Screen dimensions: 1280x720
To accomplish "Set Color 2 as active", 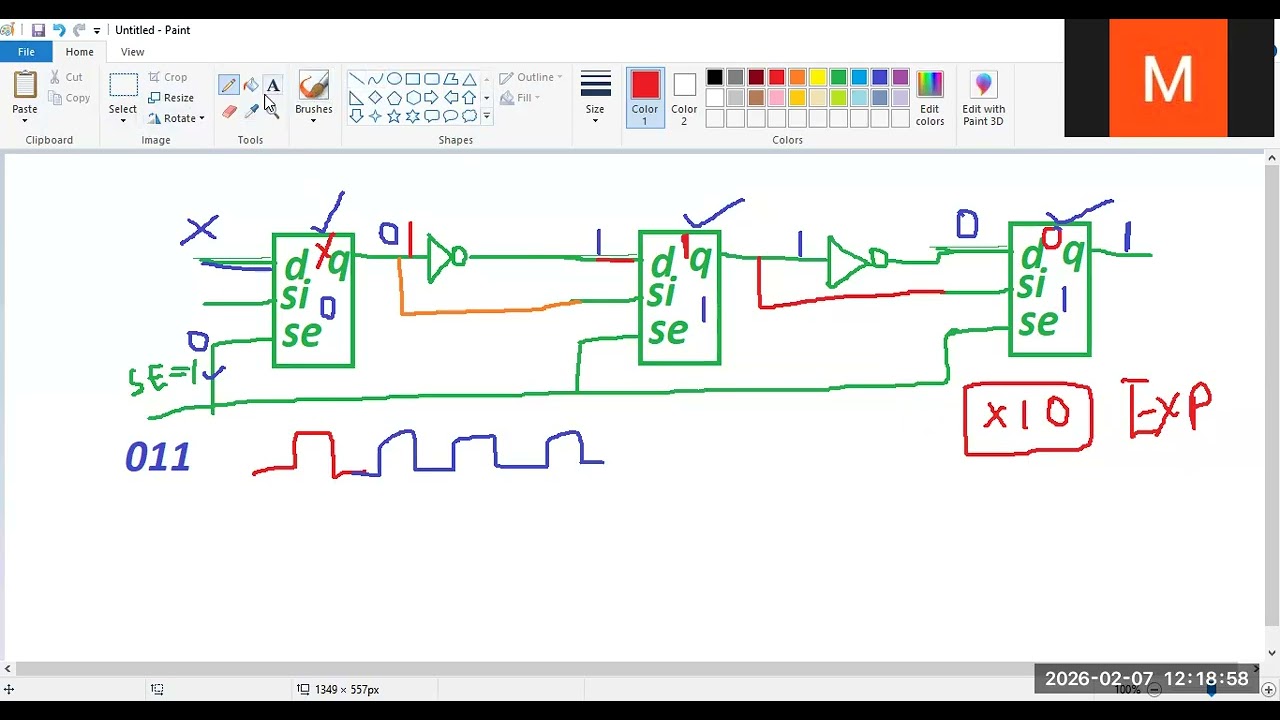I will [x=684, y=98].
